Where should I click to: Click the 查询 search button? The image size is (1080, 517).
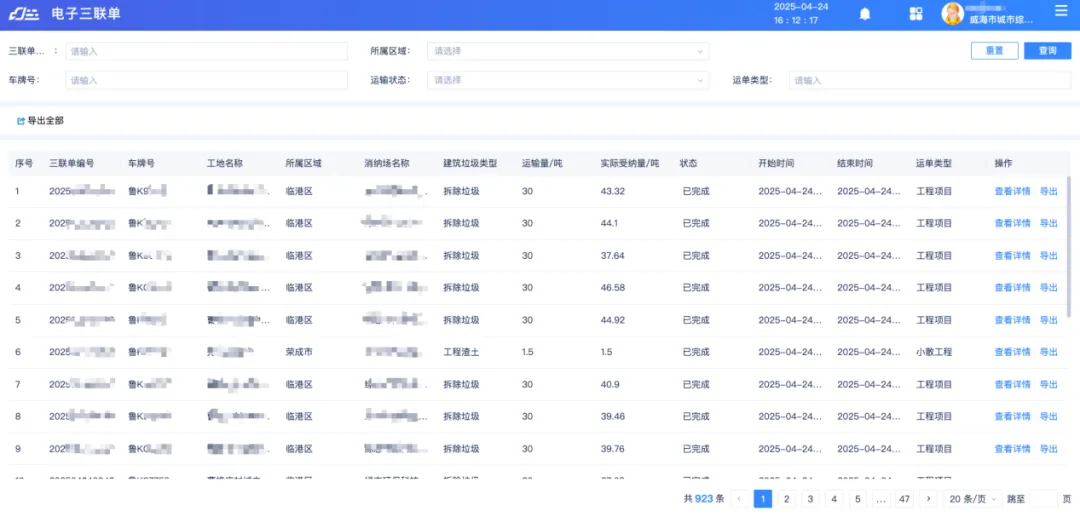tap(1047, 51)
